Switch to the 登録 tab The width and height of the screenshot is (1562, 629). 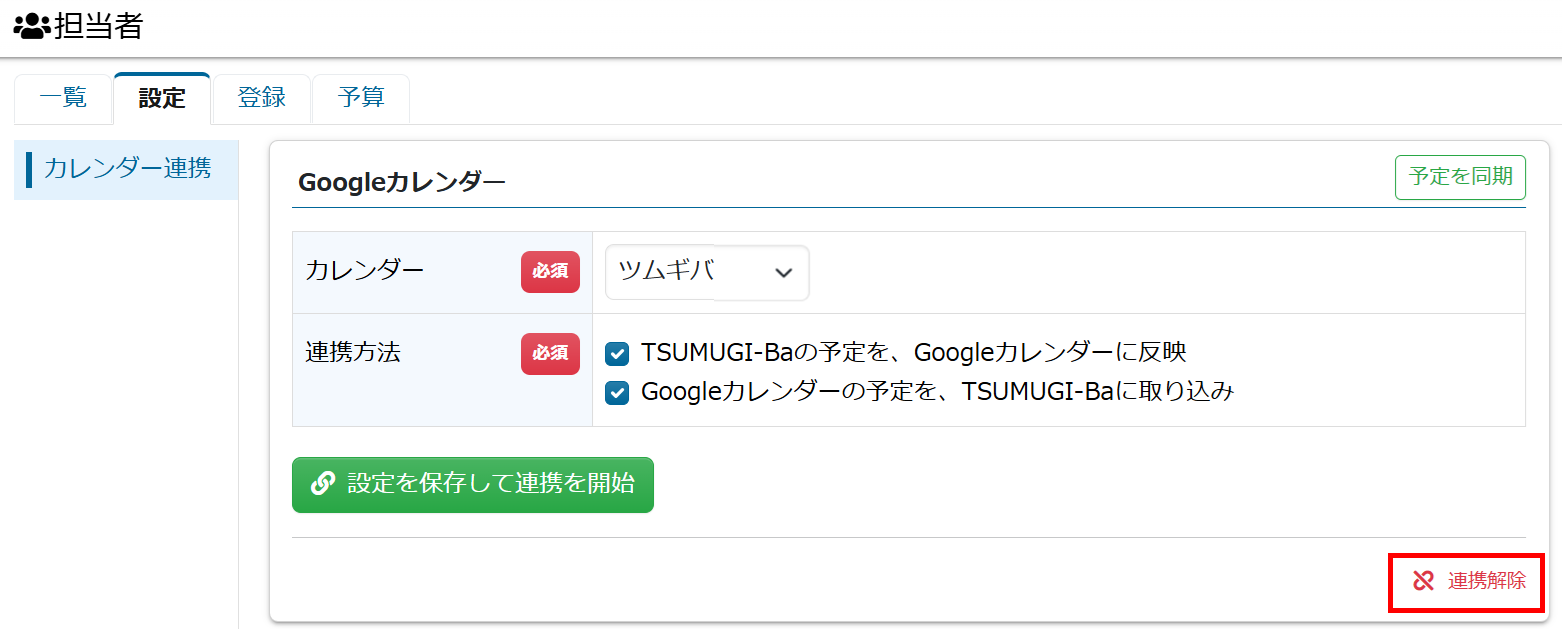click(x=262, y=98)
